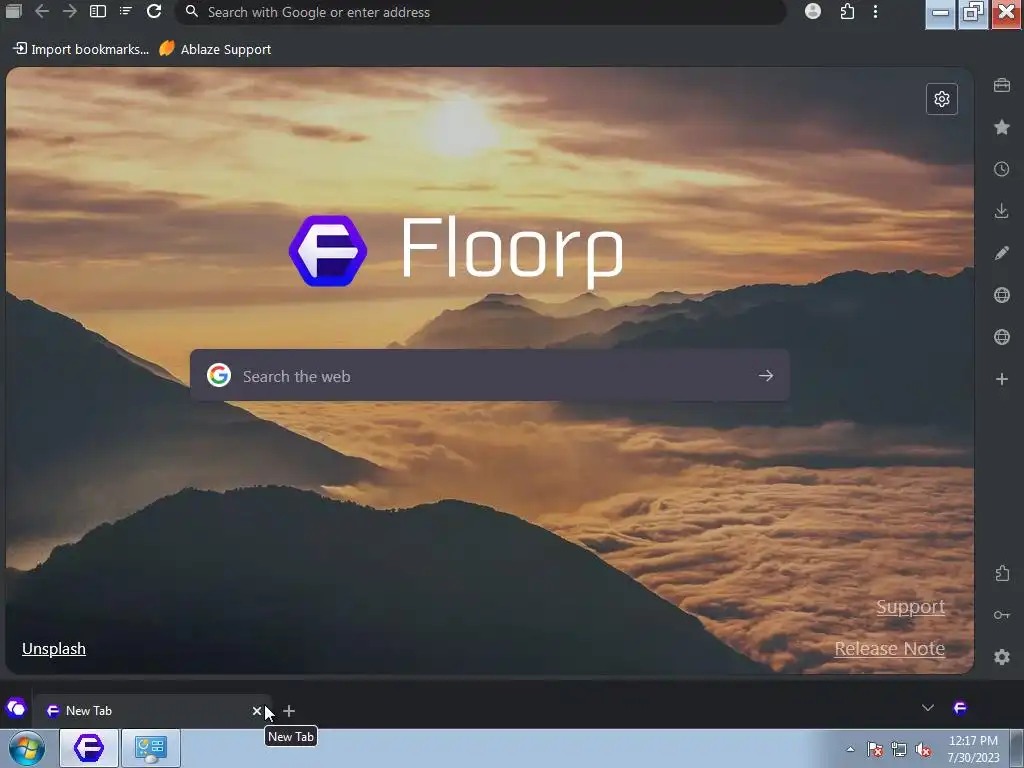Open a new tab with plus button
This screenshot has height=768, width=1024.
pyautogui.click(x=289, y=711)
